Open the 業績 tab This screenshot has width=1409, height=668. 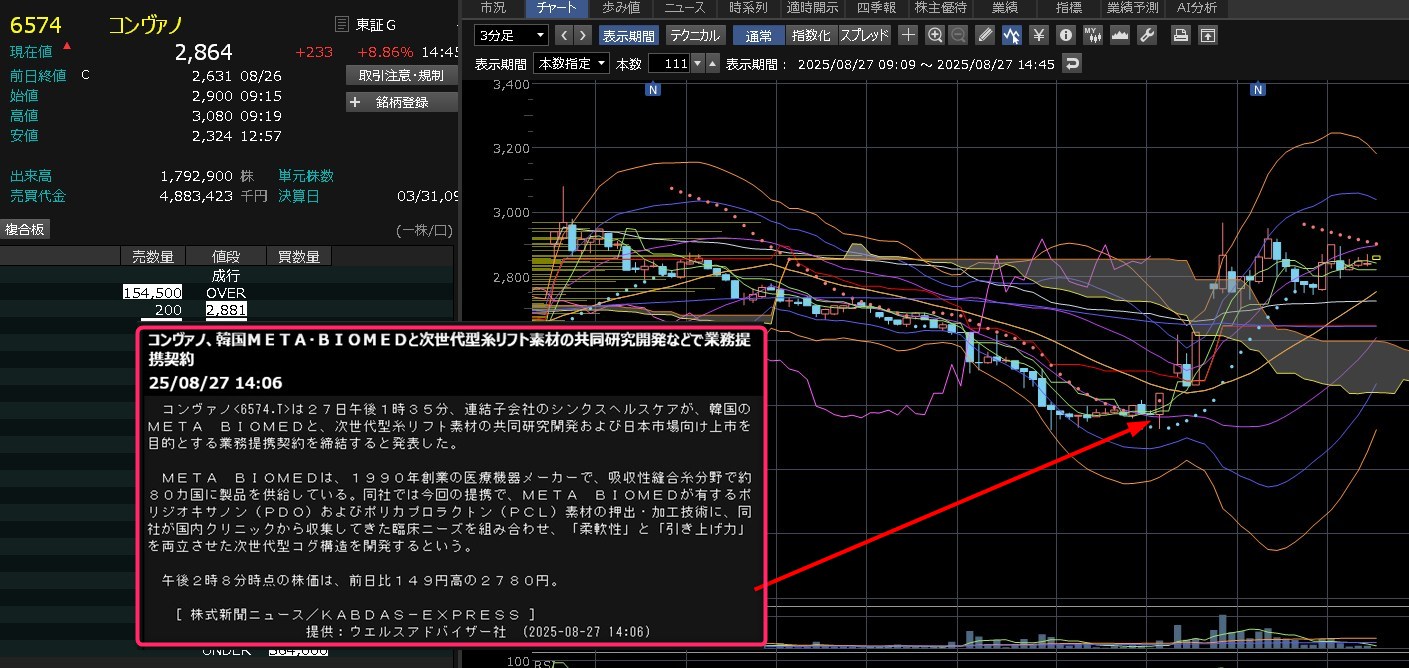[1004, 8]
